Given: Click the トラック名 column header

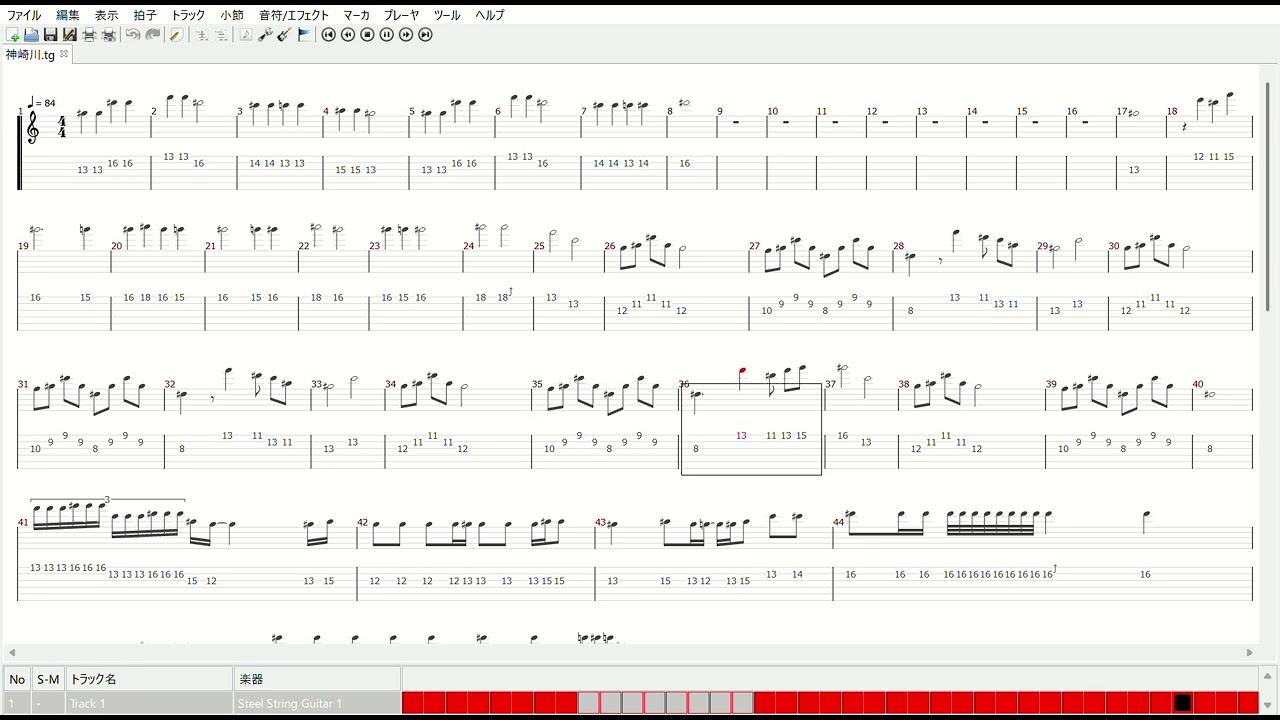Looking at the screenshot, I should pos(149,679).
